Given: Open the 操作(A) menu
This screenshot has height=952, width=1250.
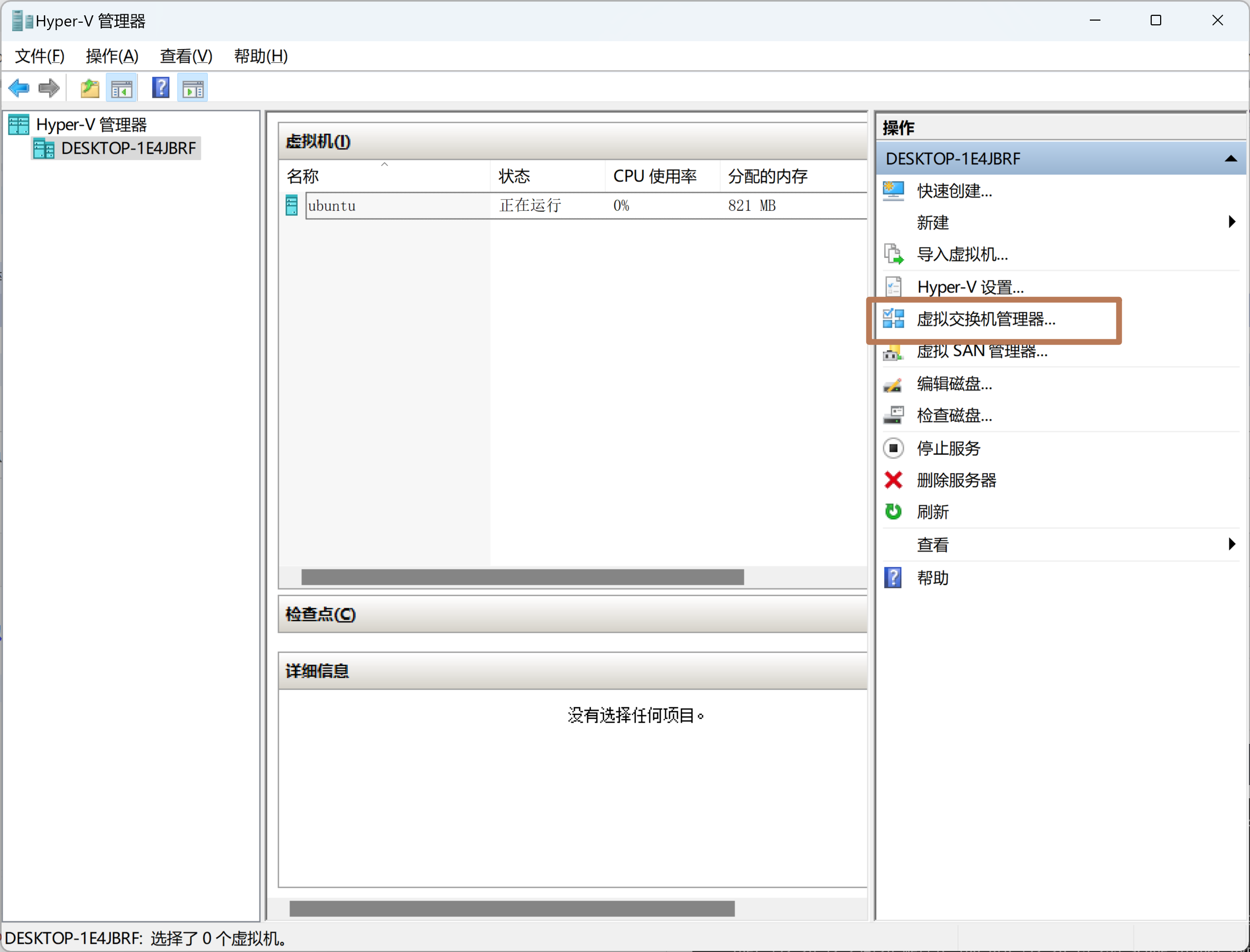Looking at the screenshot, I should 112,56.
